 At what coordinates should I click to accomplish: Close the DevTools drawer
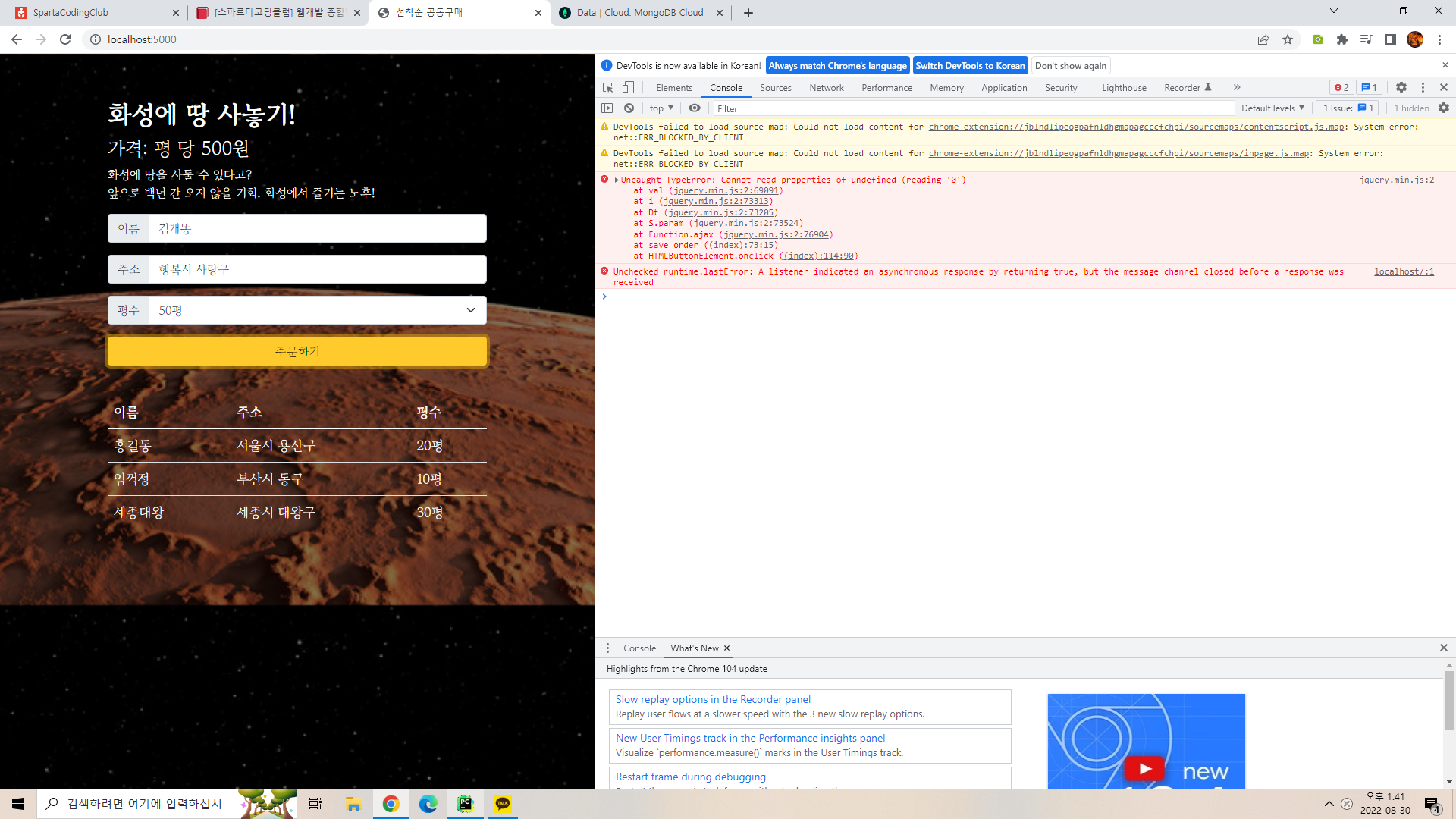click(1444, 648)
